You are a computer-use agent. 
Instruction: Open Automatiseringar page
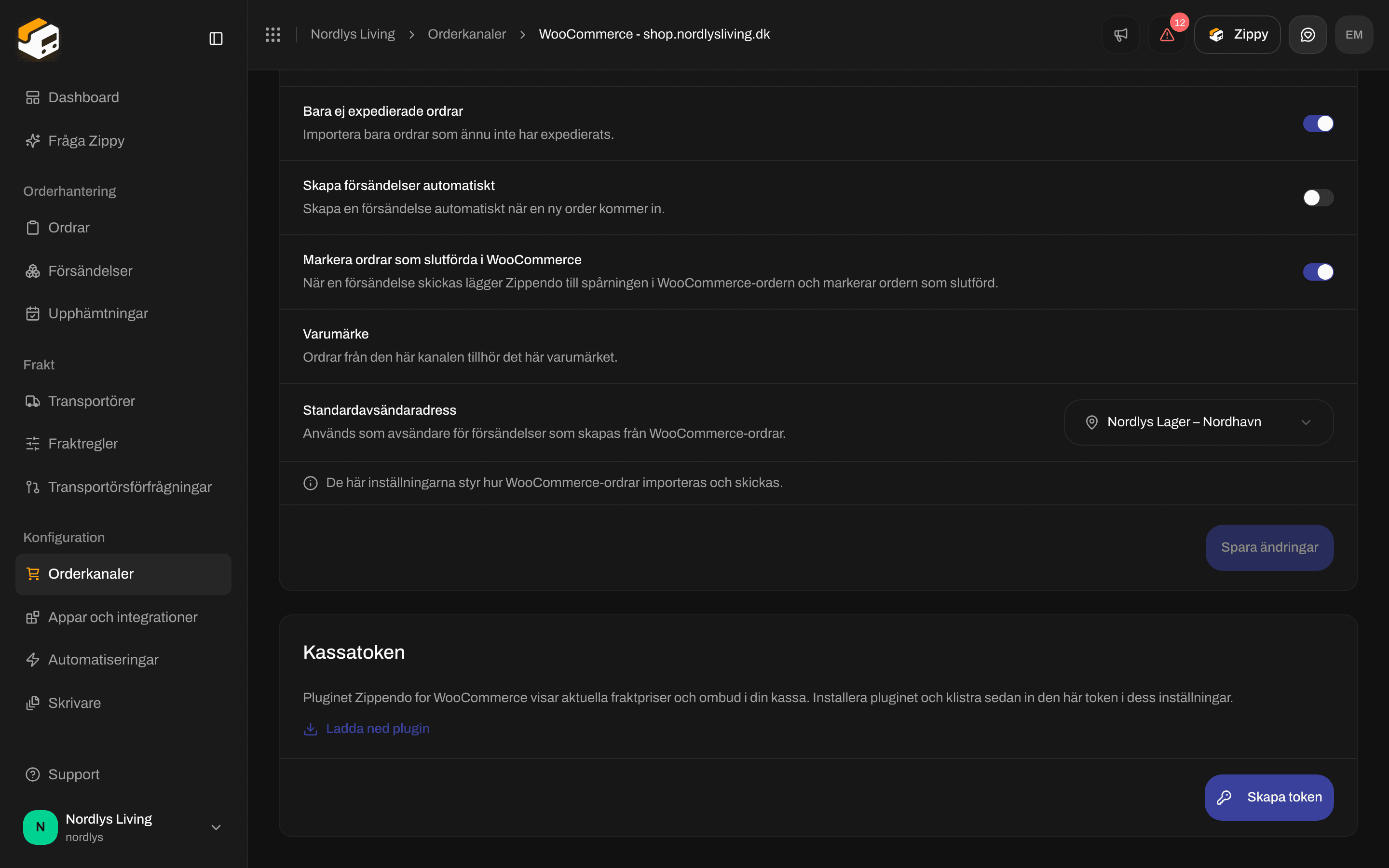[123, 660]
